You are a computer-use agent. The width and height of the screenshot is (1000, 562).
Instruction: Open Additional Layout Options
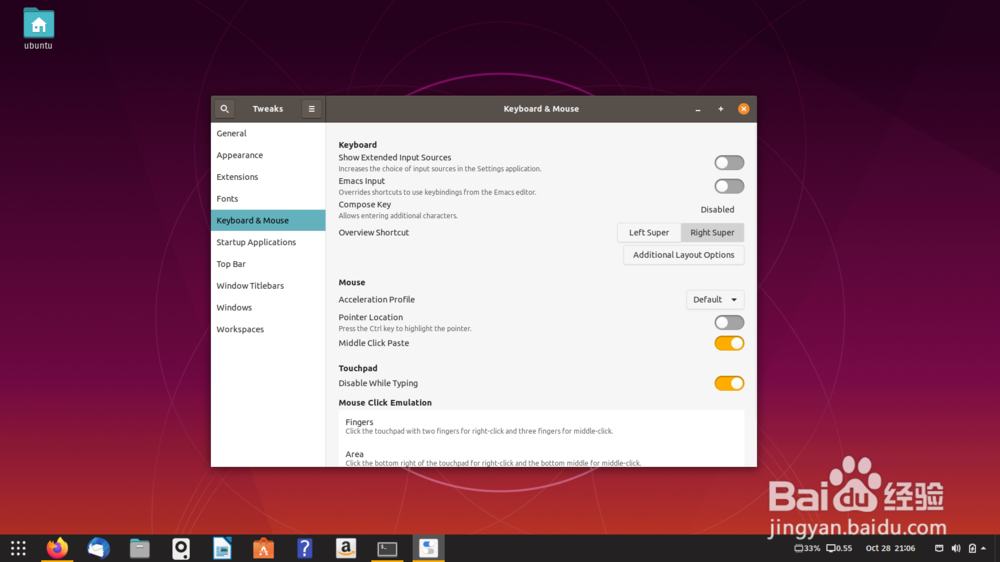(684, 255)
